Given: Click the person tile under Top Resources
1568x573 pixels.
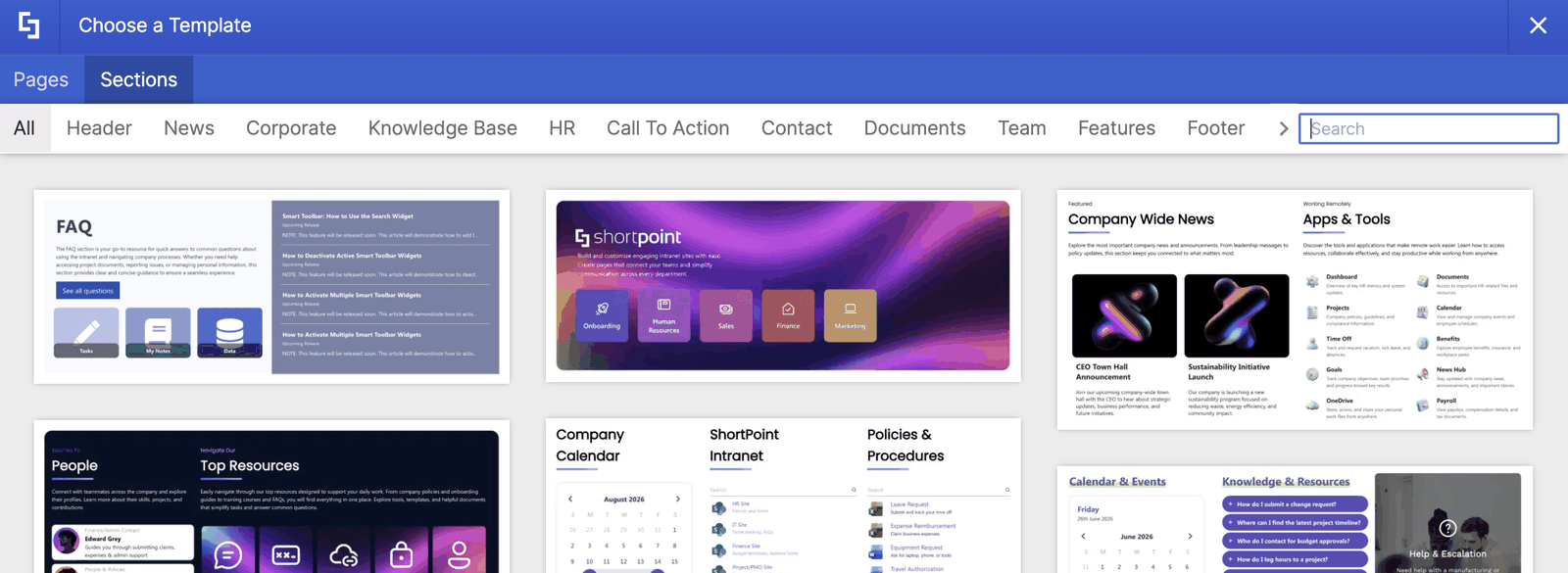Looking at the screenshot, I should point(460,549).
